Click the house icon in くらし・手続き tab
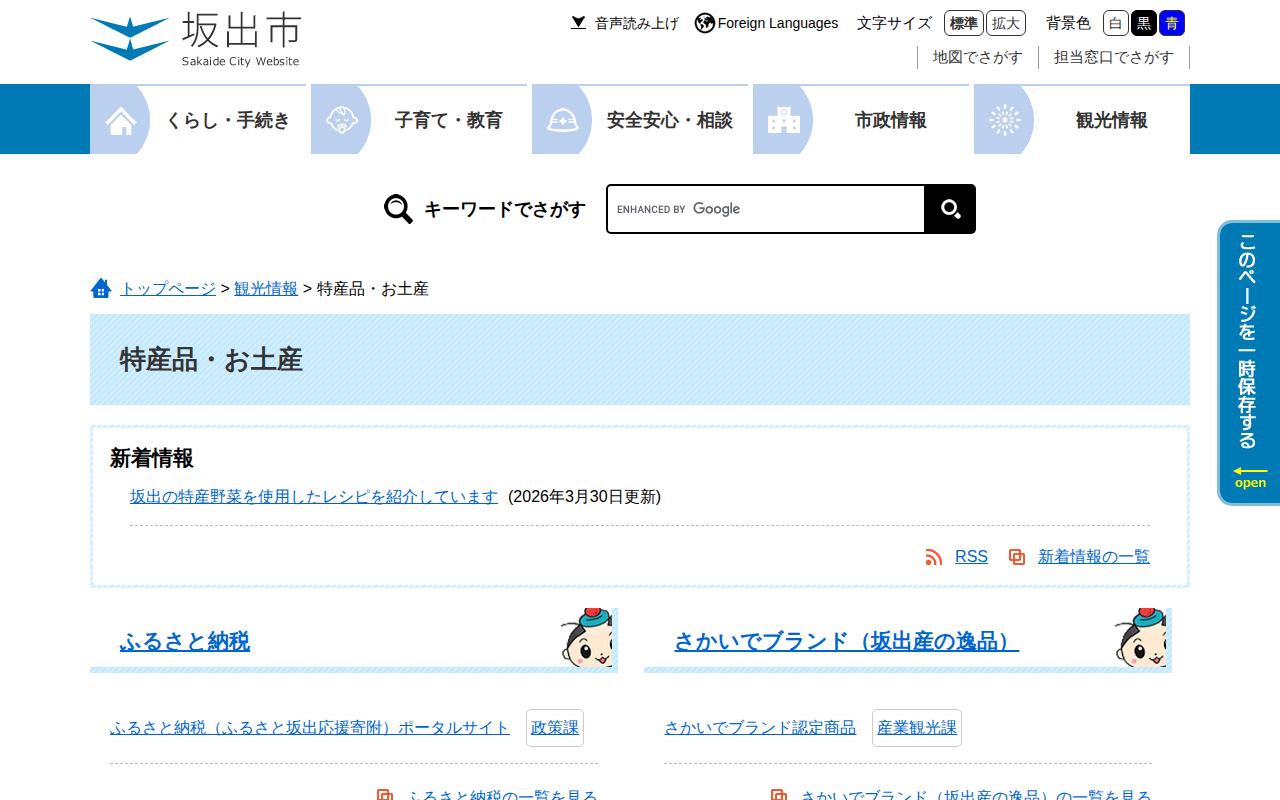This screenshot has height=800, width=1280. click(x=121, y=121)
